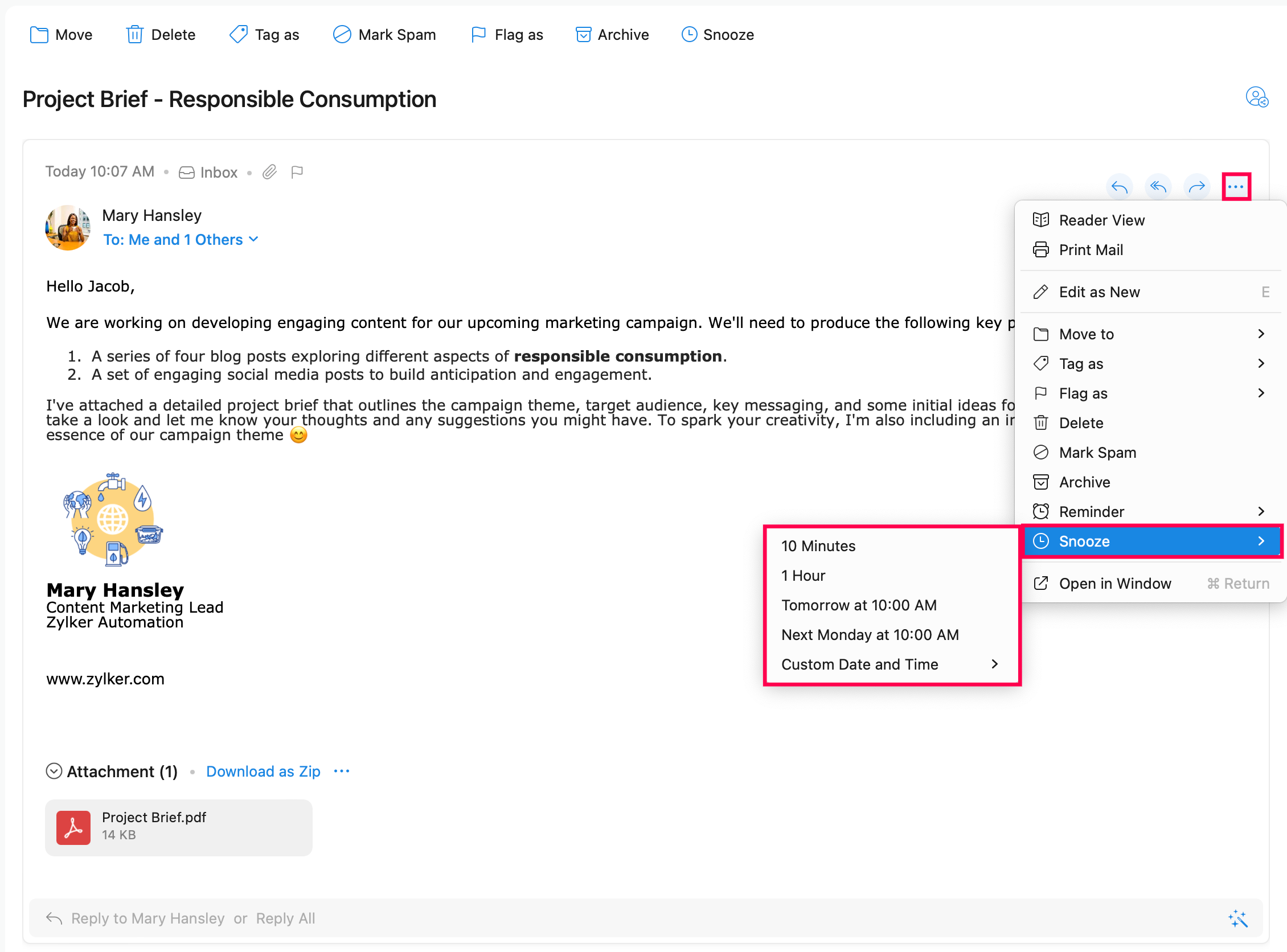Click the Download as Zip link
1287x952 pixels.
point(263,771)
